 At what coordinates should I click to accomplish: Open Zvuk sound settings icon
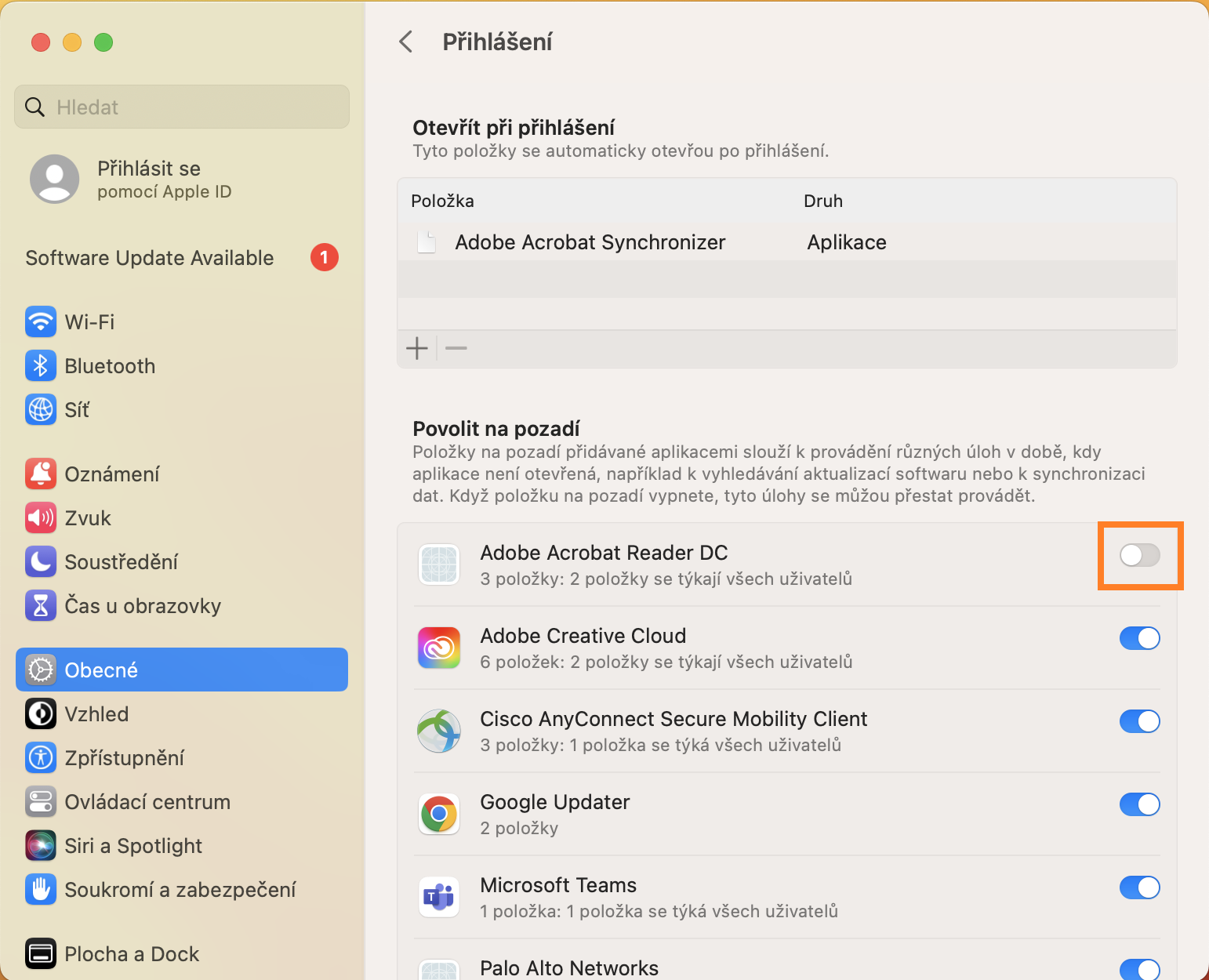click(x=41, y=517)
